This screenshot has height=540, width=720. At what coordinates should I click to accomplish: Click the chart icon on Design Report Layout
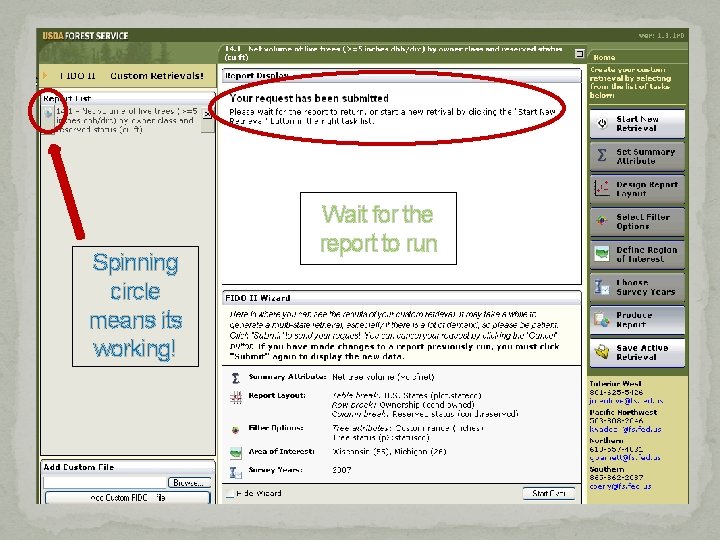[602, 188]
